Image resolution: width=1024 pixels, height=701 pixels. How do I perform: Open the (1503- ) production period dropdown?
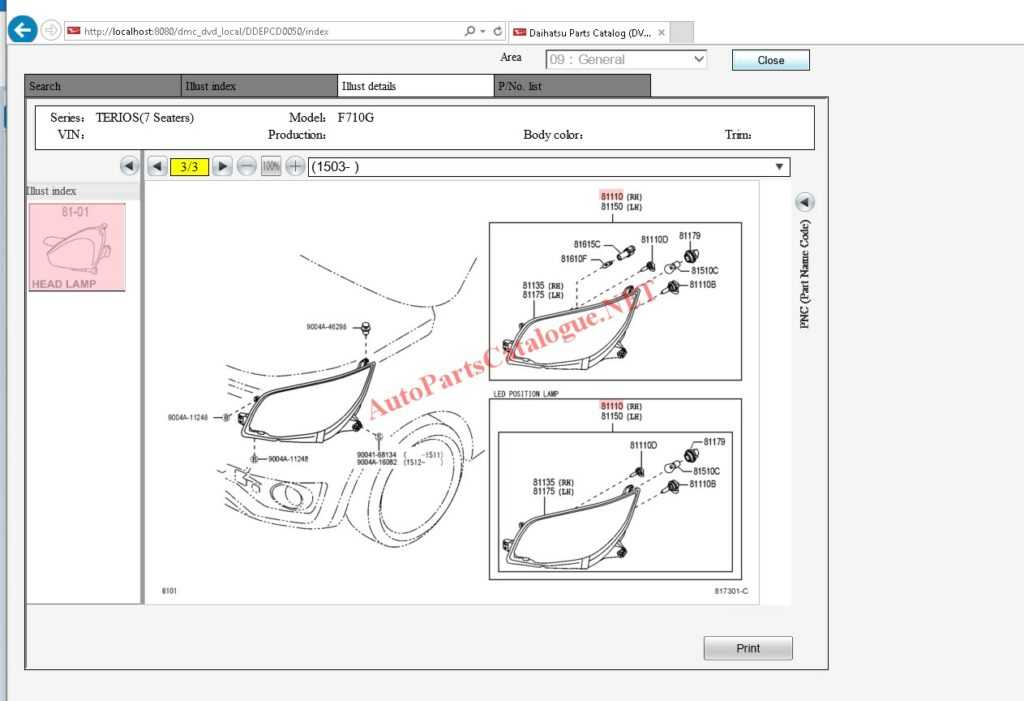[548, 167]
